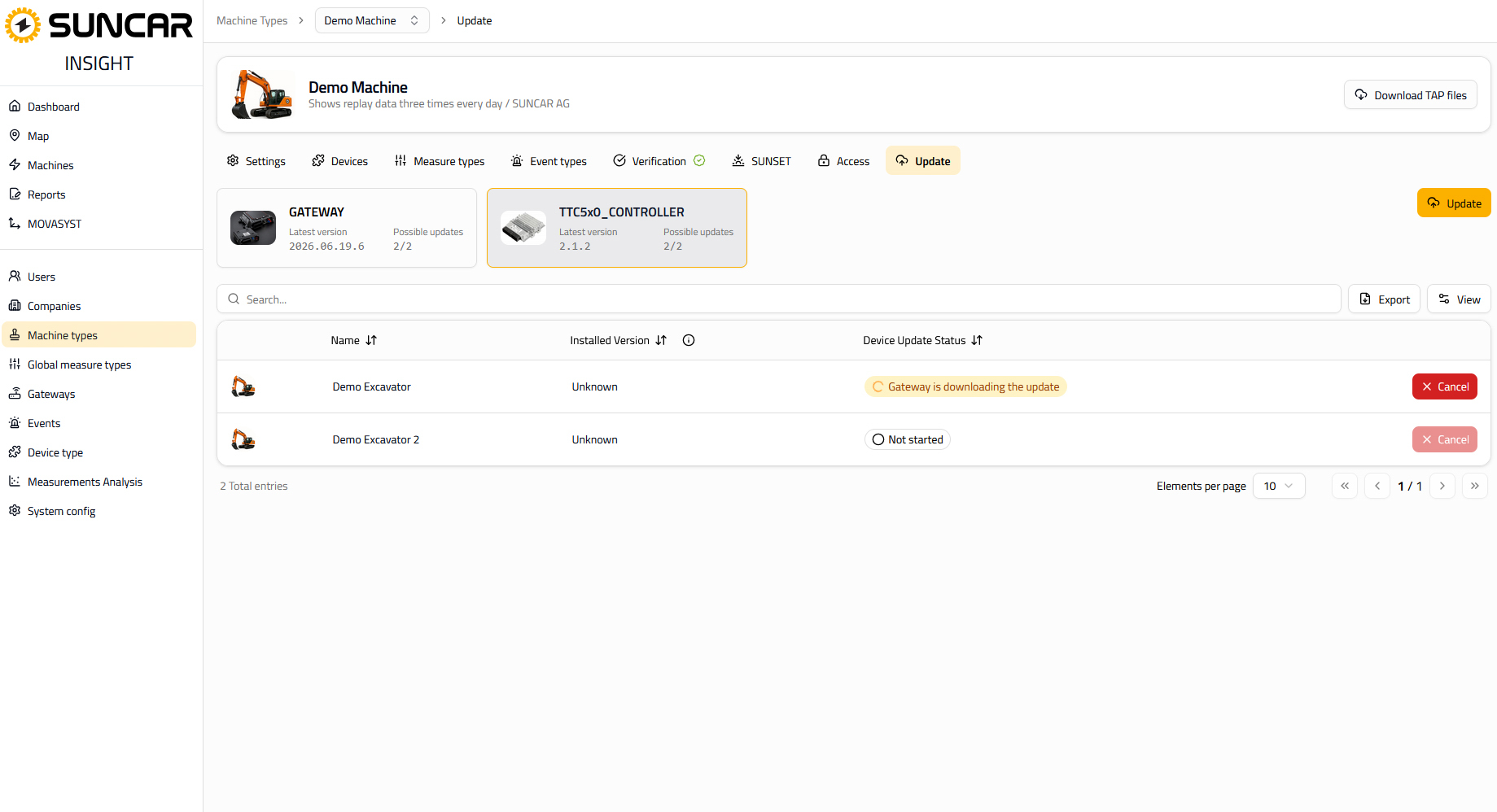Viewport: 1497px width, 812px height.
Task: Open the Elements per page dropdown
Action: (1279, 486)
